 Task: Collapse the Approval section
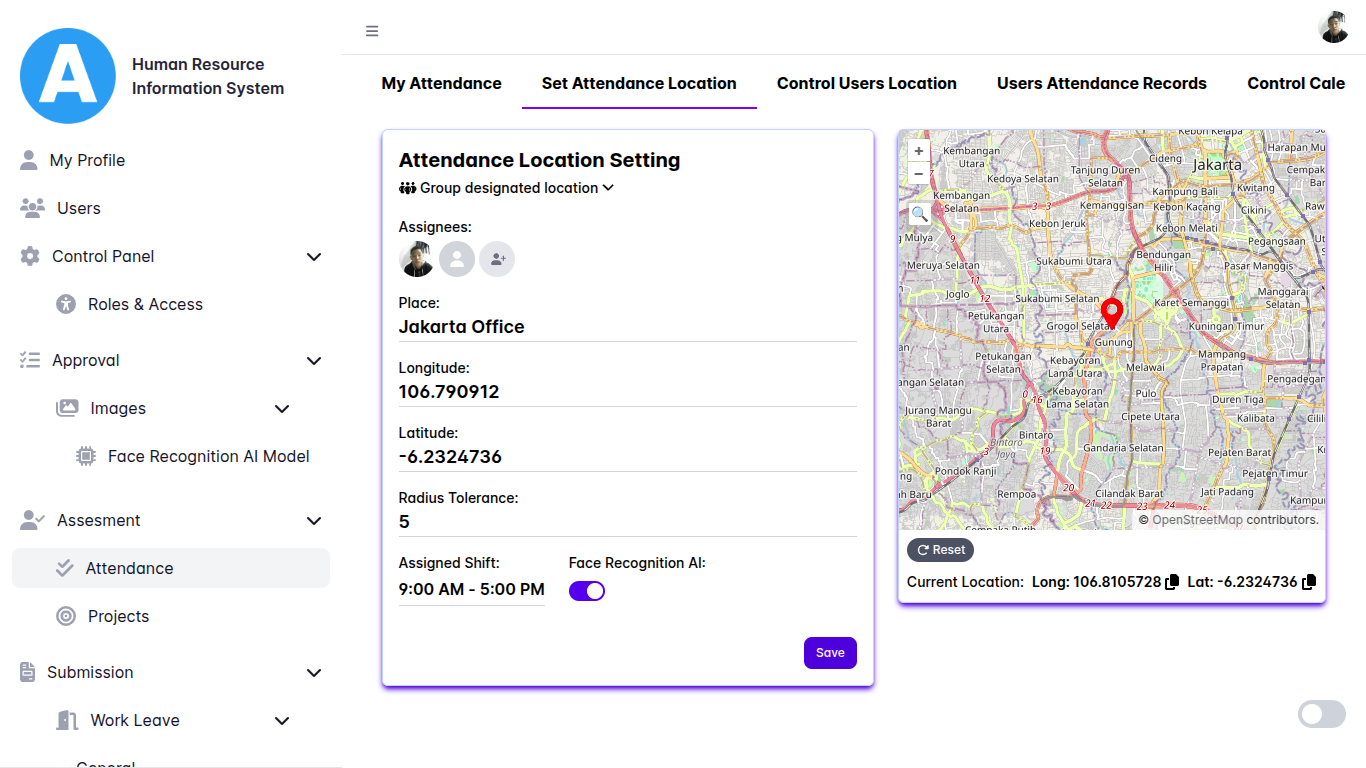(x=314, y=361)
